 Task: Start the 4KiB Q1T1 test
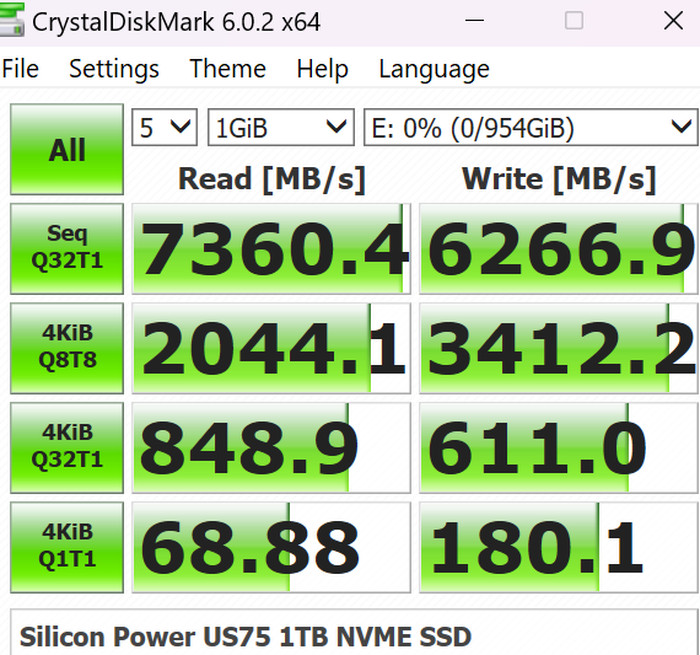click(x=67, y=547)
